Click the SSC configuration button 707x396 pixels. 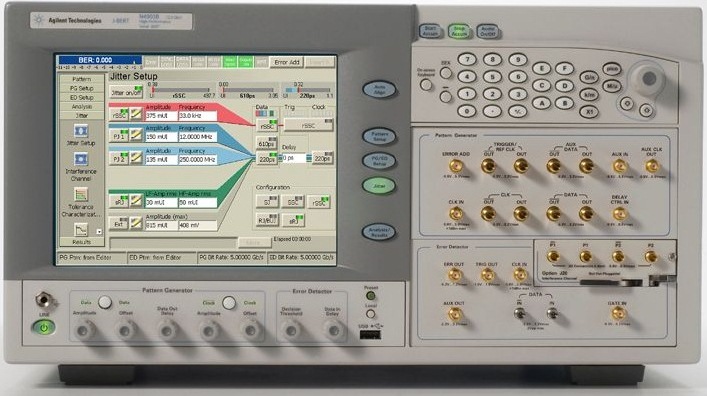[293, 202]
